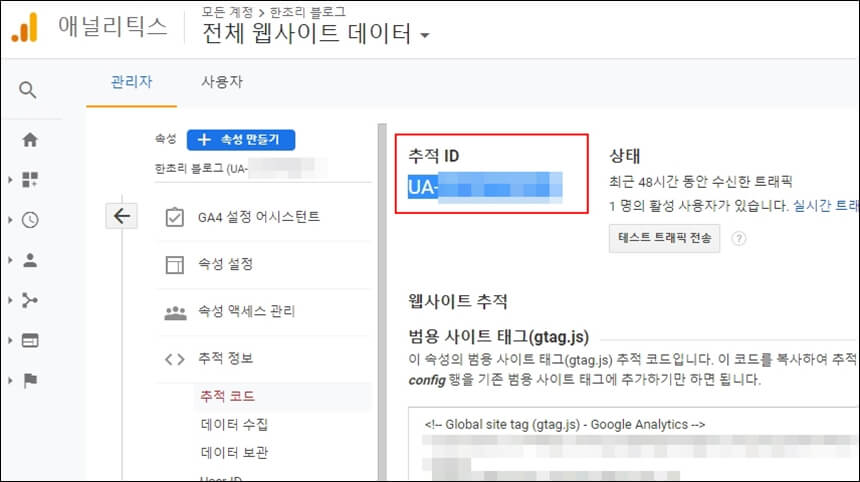The height and width of the screenshot is (482, 860).
Task: Click the admin column vertical scrollbar
Action: pyautogui.click(x=382, y=302)
